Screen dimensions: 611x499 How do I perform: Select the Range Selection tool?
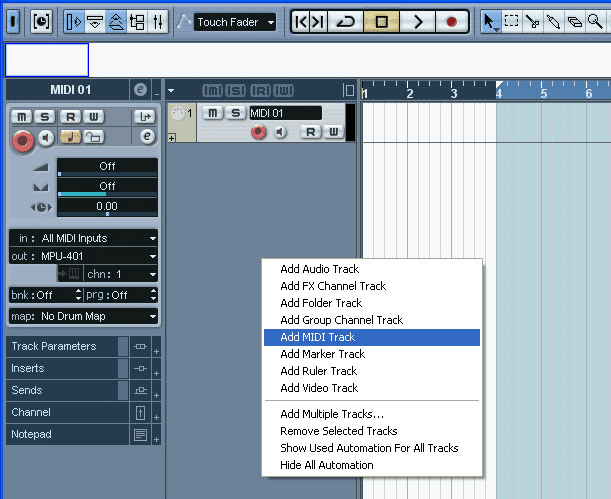click(511, 21)
